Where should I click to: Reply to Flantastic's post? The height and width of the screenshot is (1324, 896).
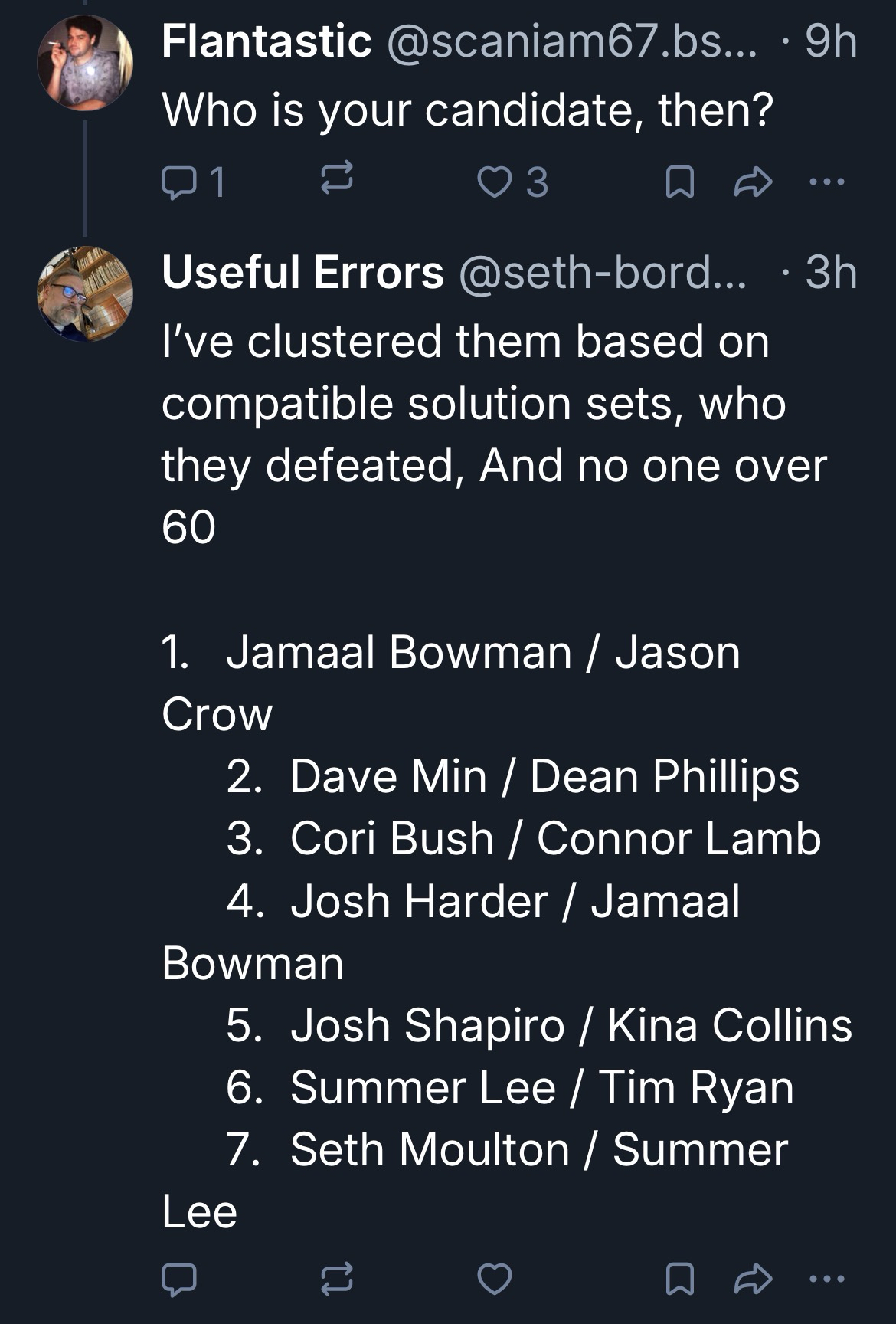coord(179,183)
